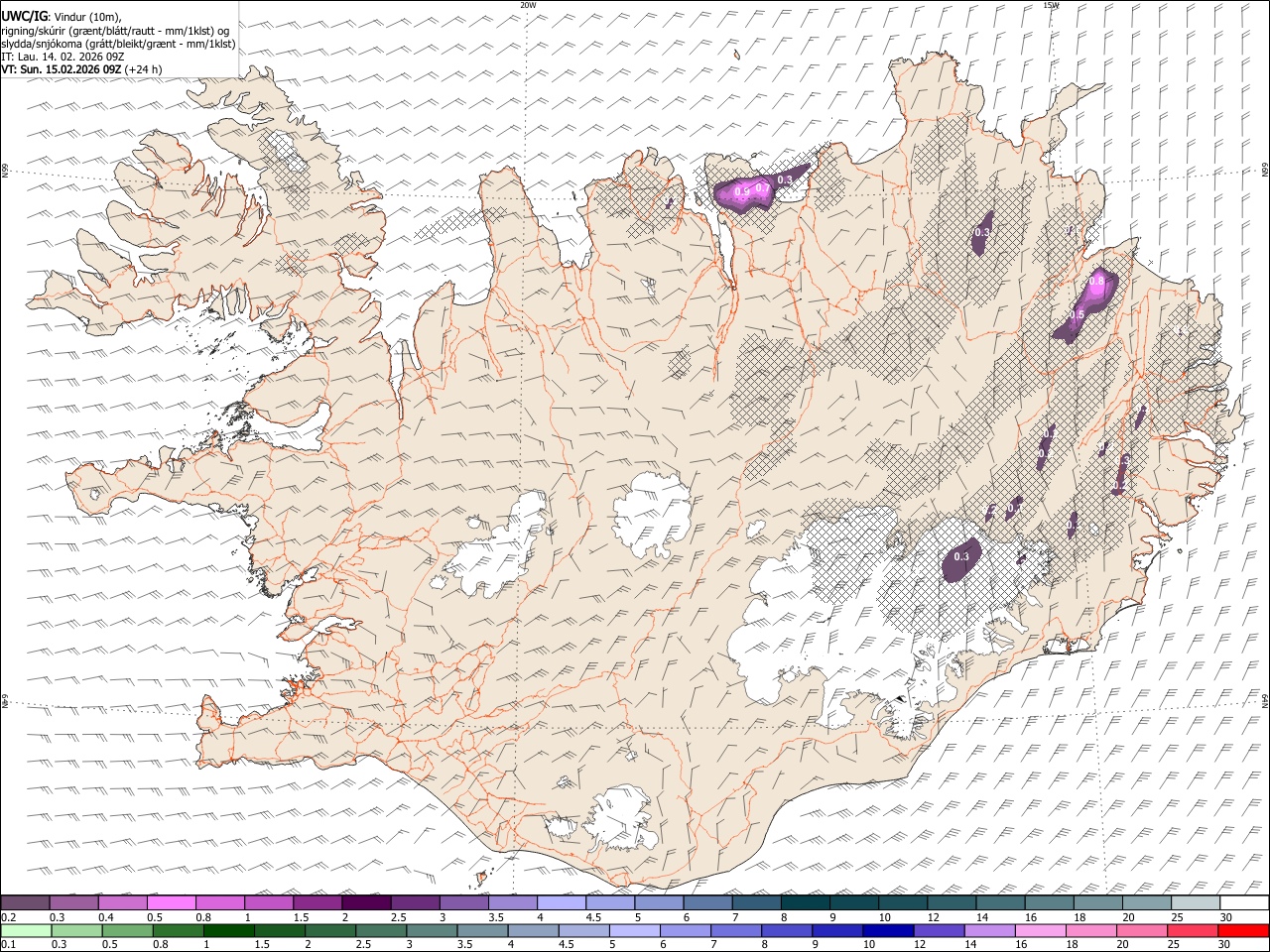Pick the medium green 0.8 swatch in rain legend
This screenshot has width=1270, height=952.
pos(179,930)
